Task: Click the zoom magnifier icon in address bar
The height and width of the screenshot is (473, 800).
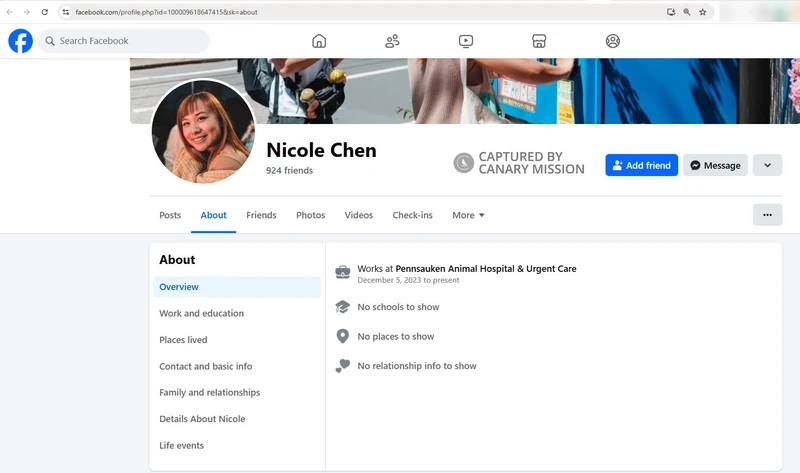Action: pyautogui.click(x=687, y=12)
